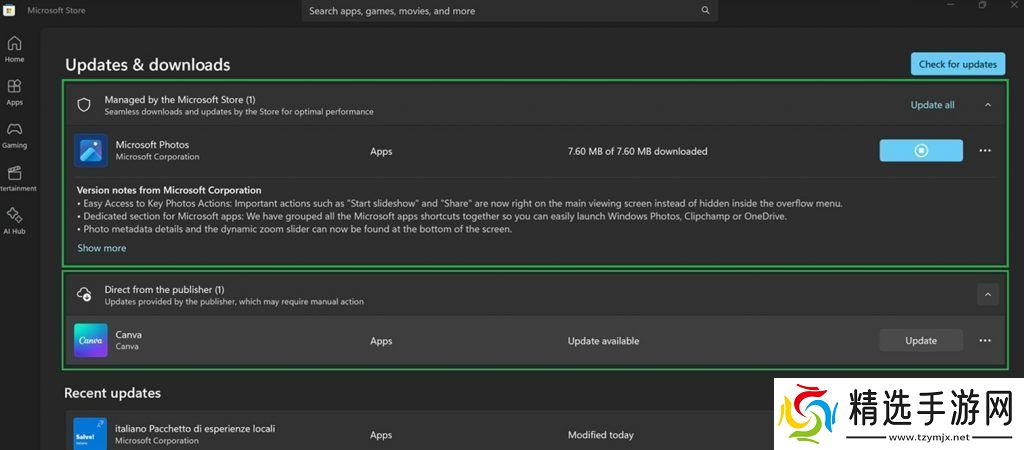The image size is (1024, 450).
Task: Open the AI Hub sidebar item
Action: [x=15, y=220]
